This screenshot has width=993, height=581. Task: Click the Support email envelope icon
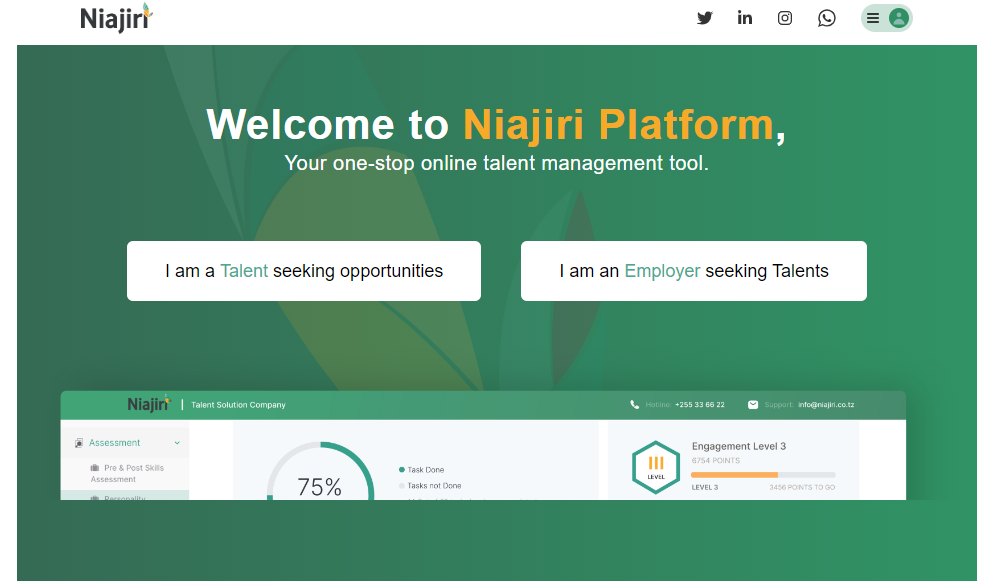pos(753,405)
